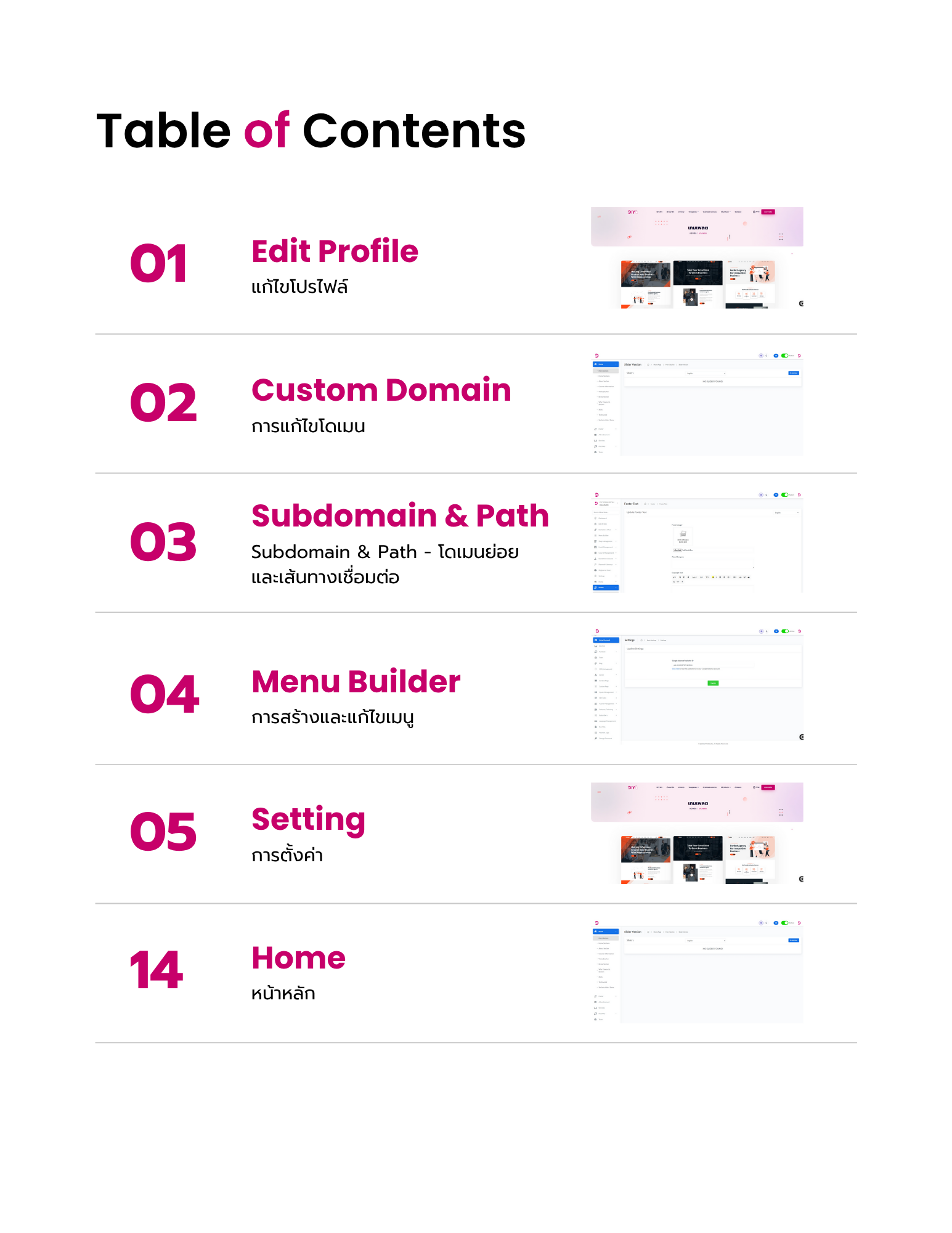Click the Edit Profile preview thumbnail

click(x=697, y=258)
